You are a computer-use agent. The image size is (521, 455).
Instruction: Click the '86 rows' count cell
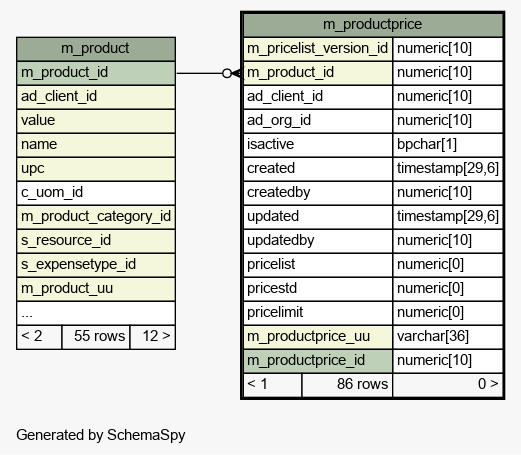(347, 385)
